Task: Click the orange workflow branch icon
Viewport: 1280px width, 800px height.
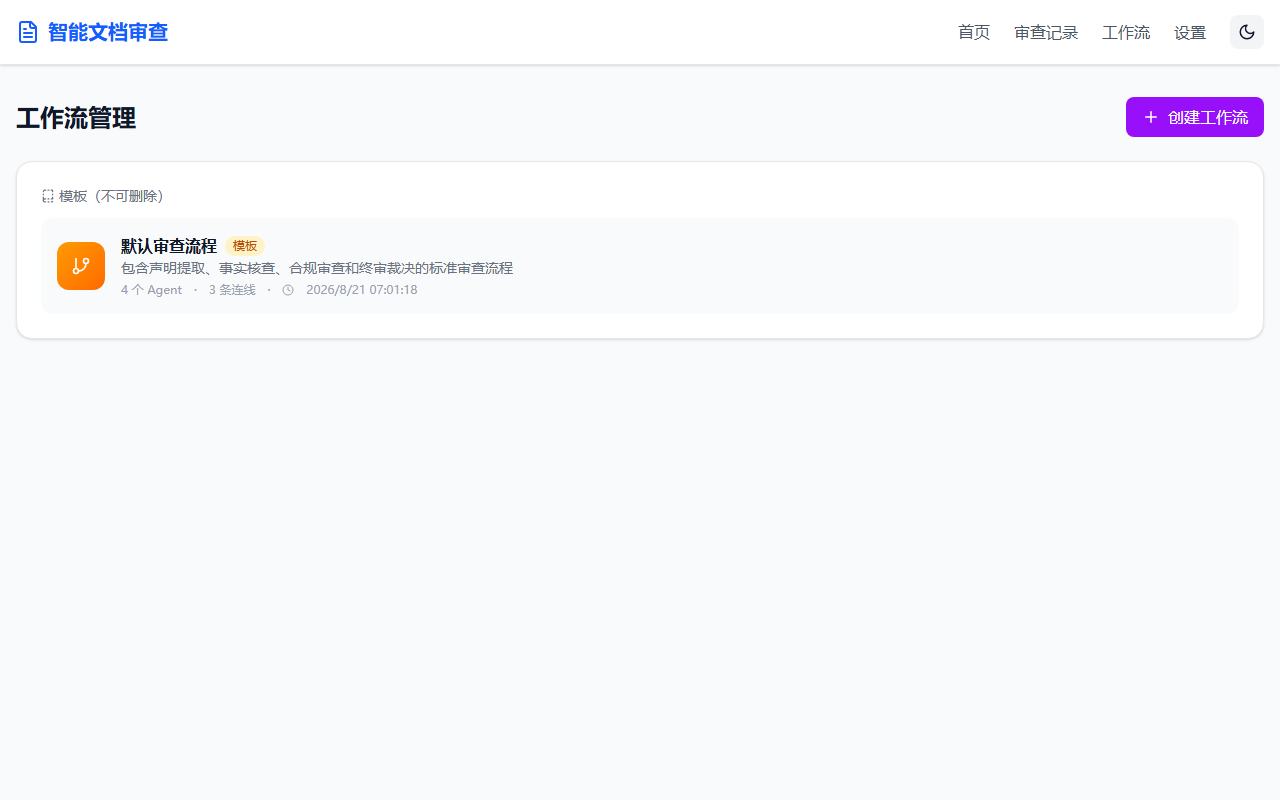Action: click(x=81, y=266)
